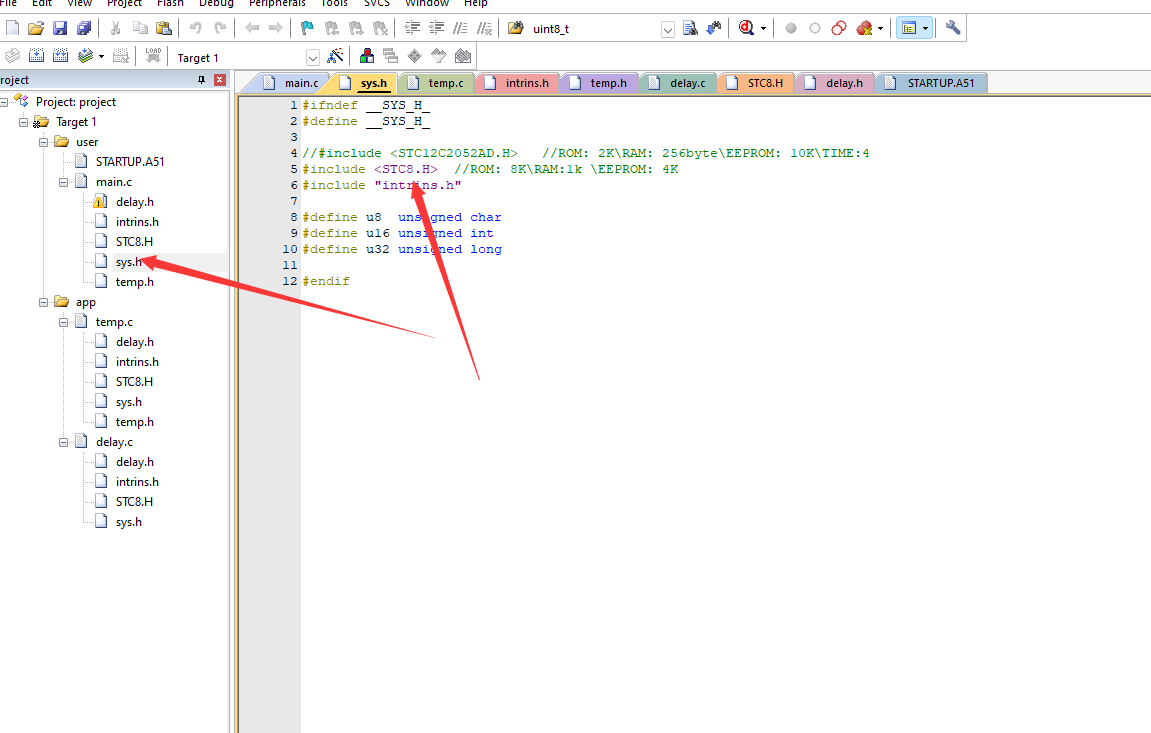Viewport: 1151px width, 733px height.
Task: Cut the selection using the scissors icon
Action: point(115,28)
